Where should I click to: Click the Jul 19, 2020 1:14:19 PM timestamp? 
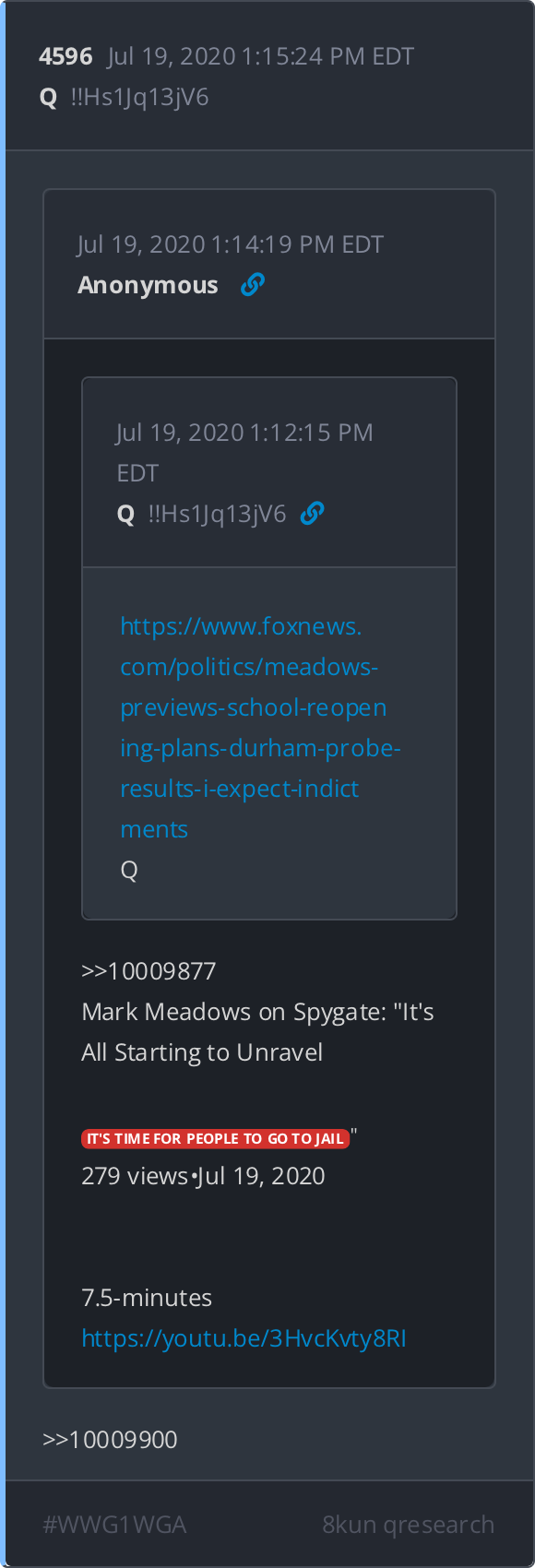pyautogui.click(x=231, y=244)
